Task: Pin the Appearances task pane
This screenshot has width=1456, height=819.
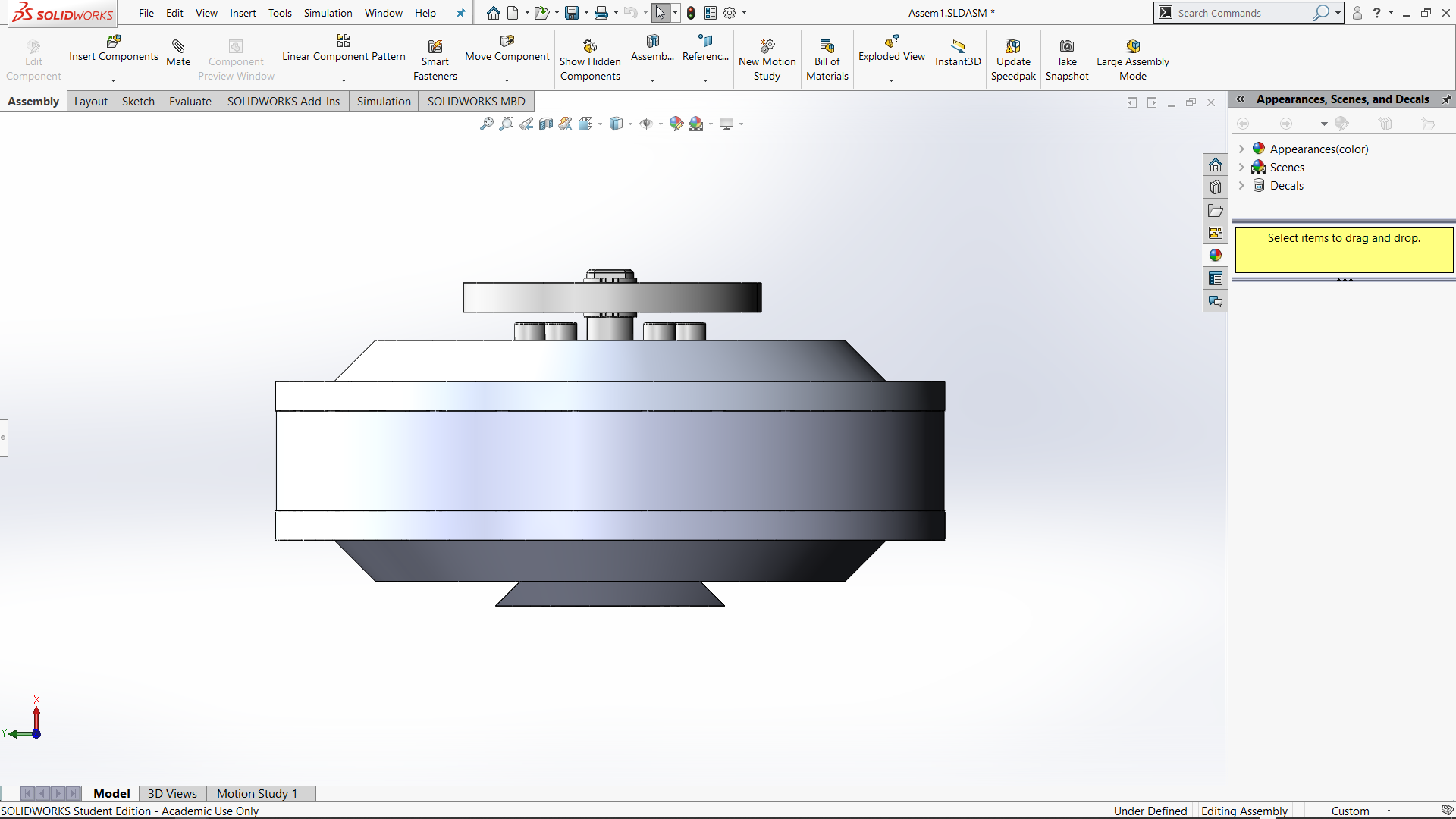Action: 1446,99
